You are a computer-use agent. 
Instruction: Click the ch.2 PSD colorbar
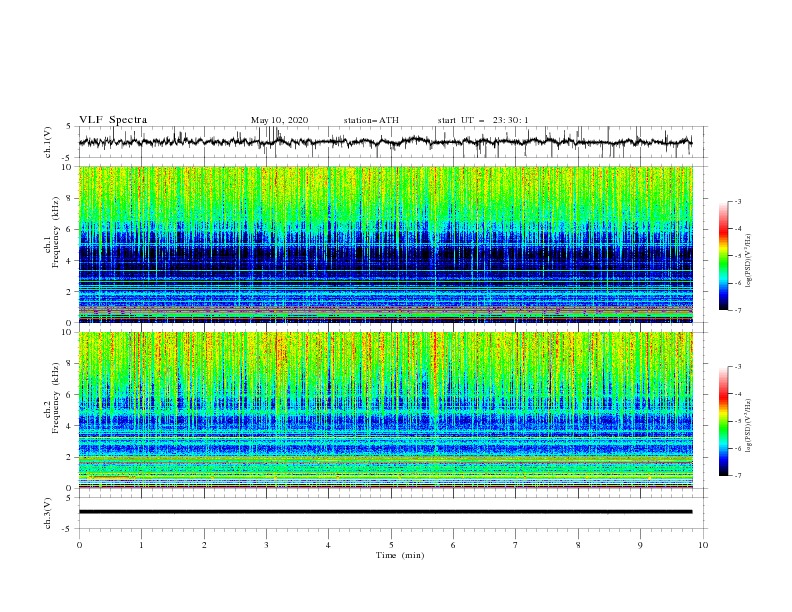pyautogui.click(x=723, y=421)
